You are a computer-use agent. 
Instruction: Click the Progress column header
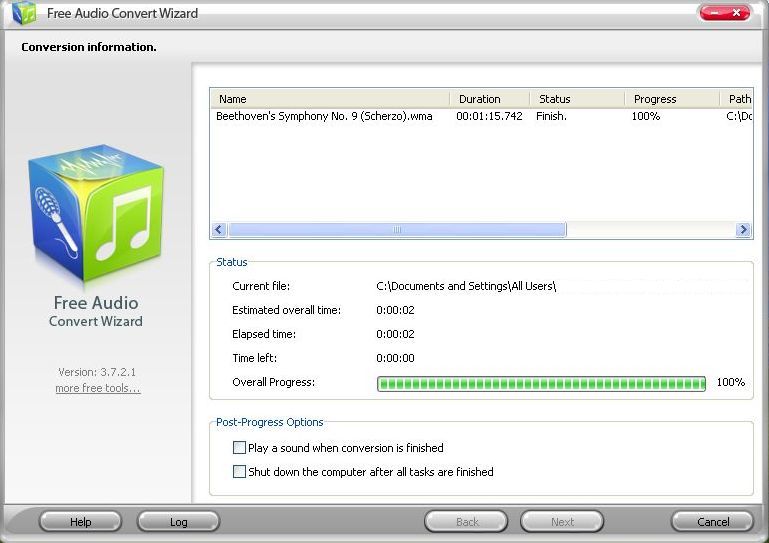pyautogui.click(x=672, y=99)
